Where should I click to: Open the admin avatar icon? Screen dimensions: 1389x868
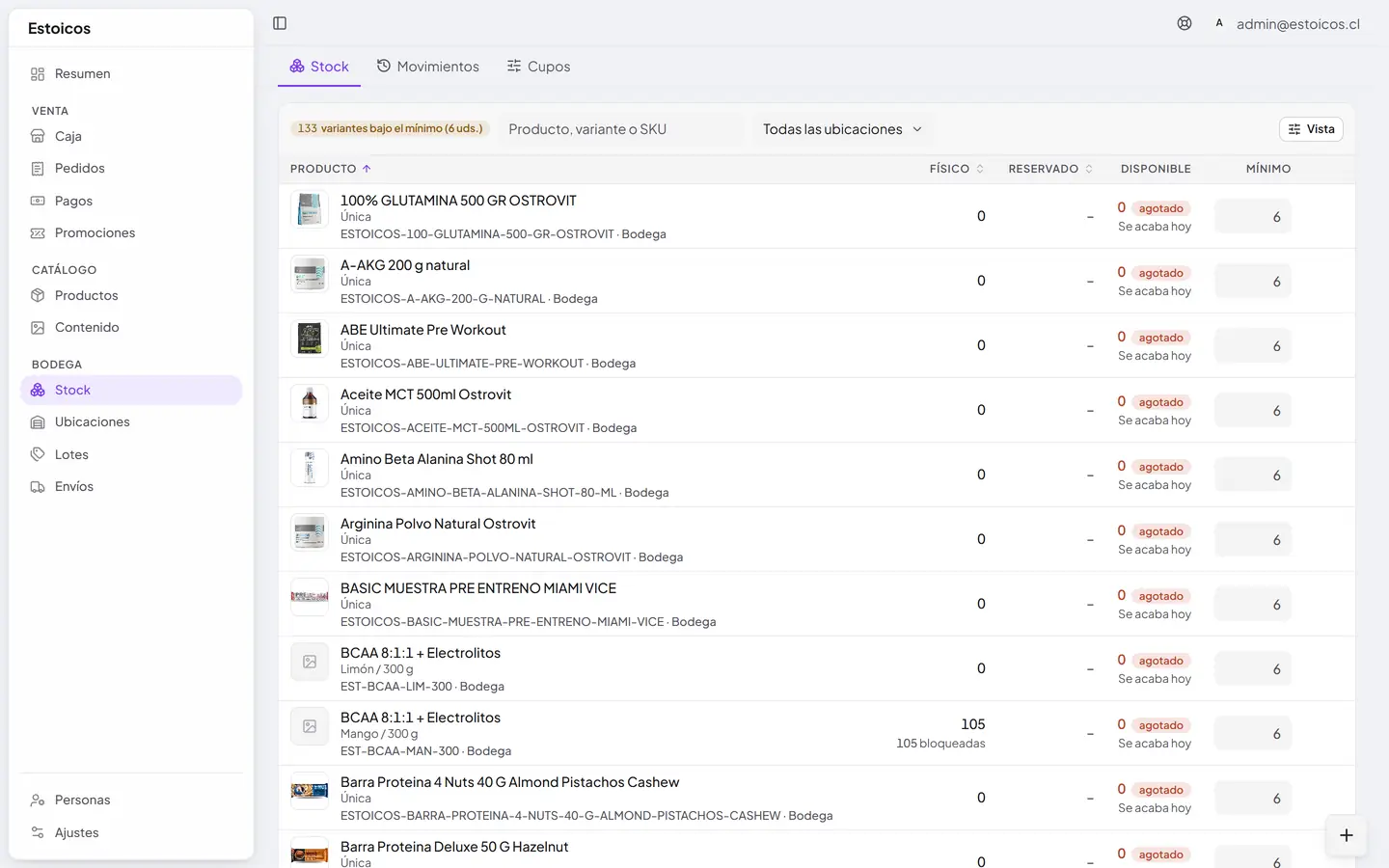1219,23
